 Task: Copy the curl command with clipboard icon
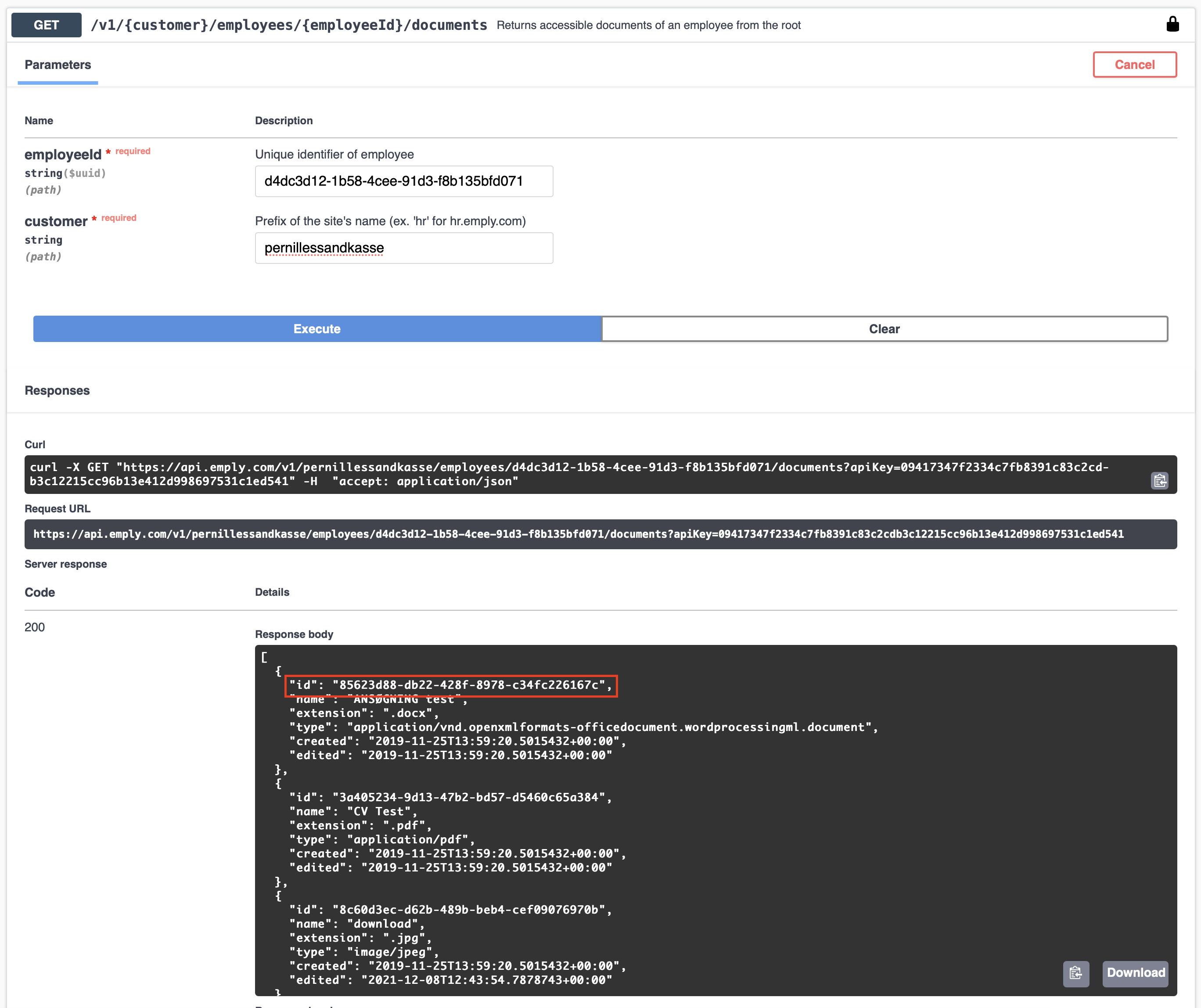click(1159, 481)
